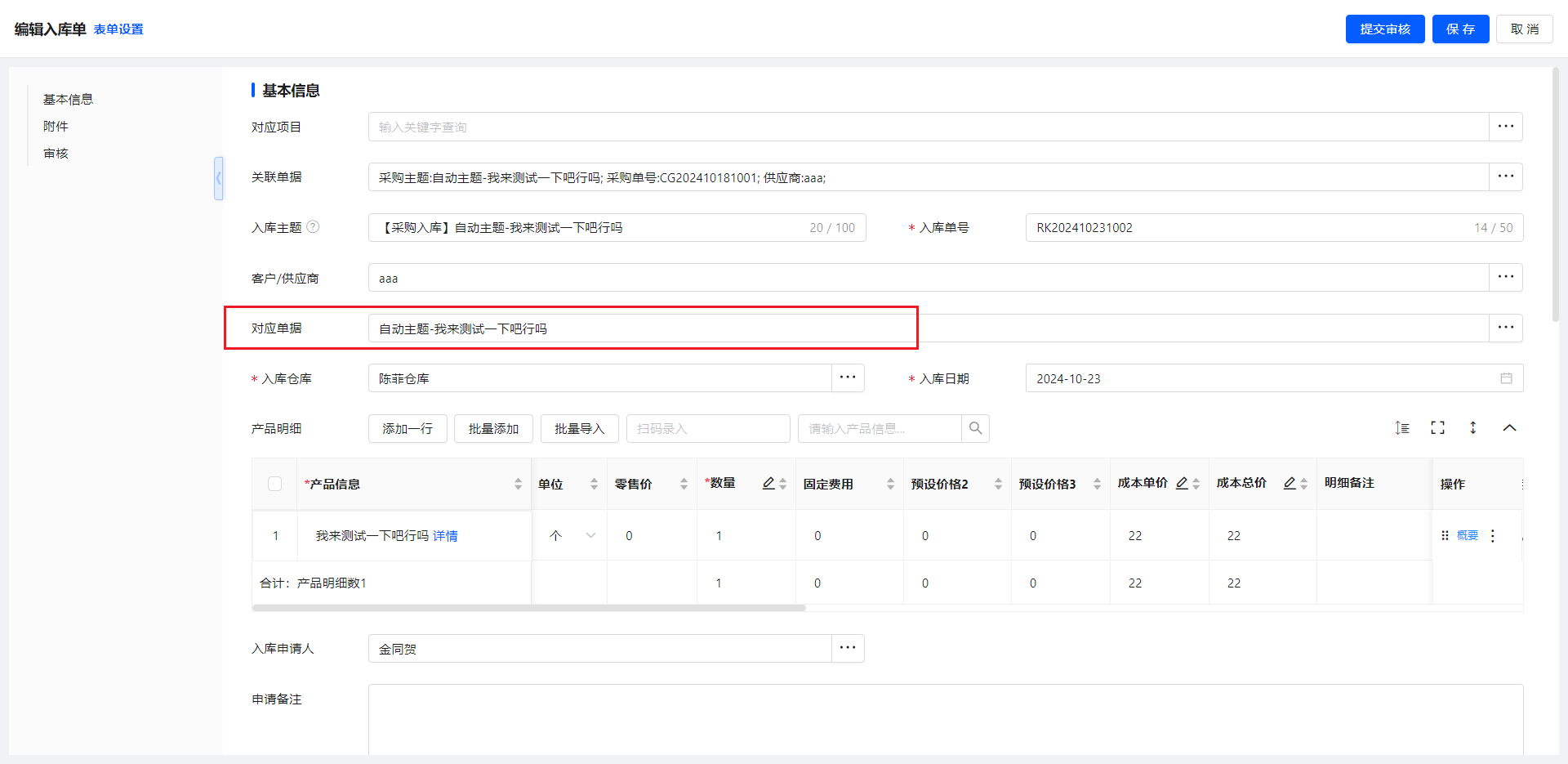The image size is (1568, 764).
Task: Click the 客户/供应商 field showing aaa
Action: click(929, 278)
